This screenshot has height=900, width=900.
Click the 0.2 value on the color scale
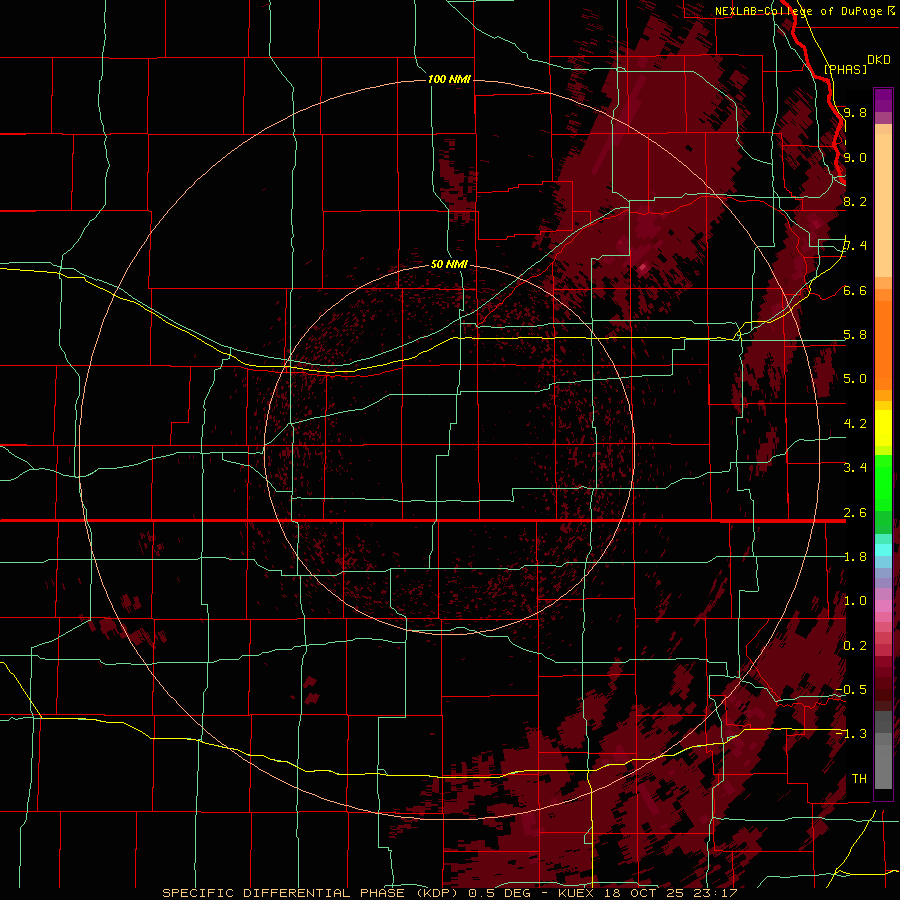click(x=855, y=646)
